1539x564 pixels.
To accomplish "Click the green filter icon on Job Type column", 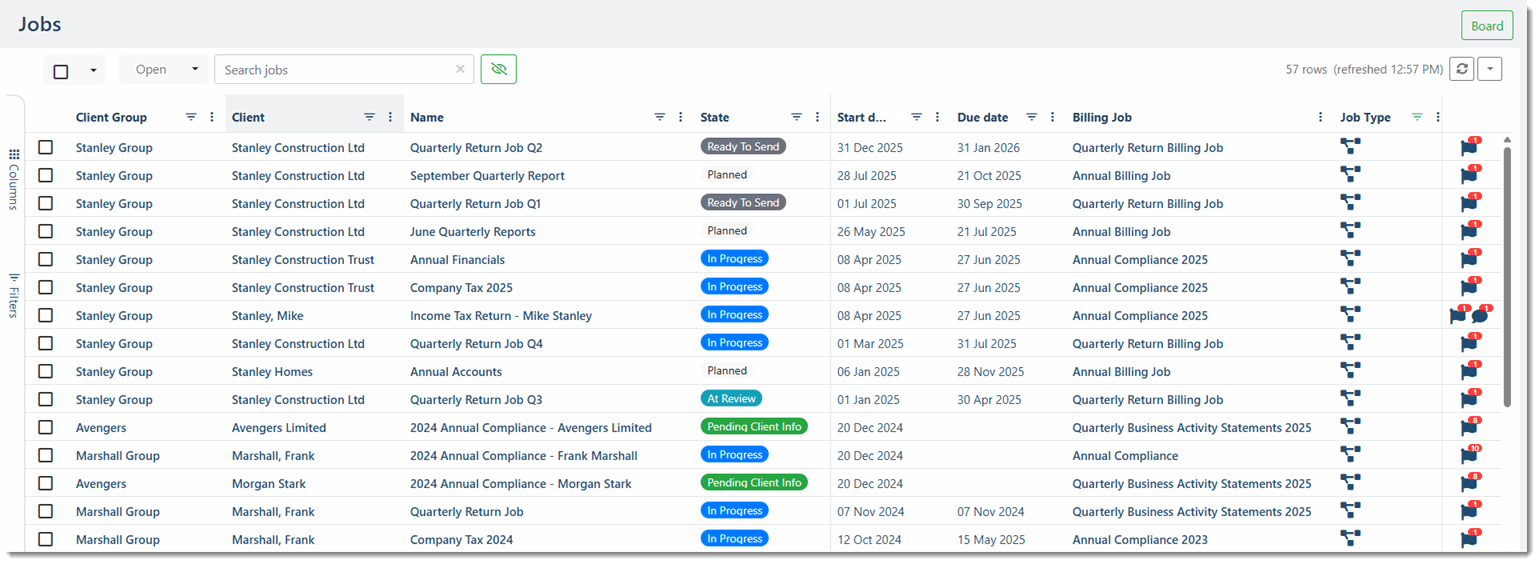I will (x=1417, y=117).
